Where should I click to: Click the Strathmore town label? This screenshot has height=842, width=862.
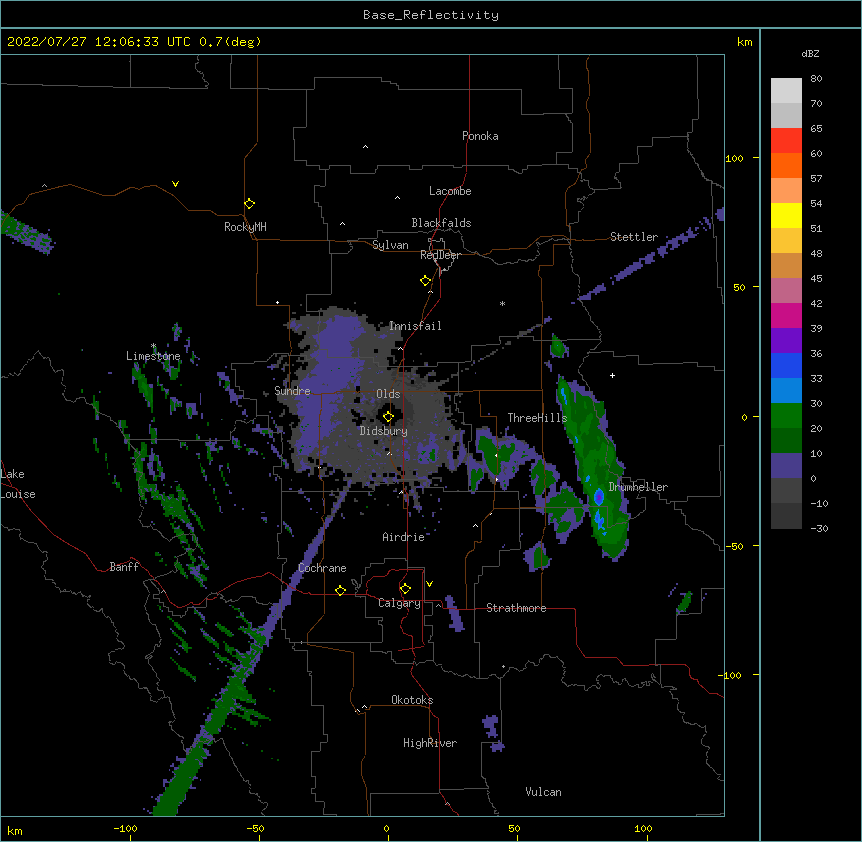tap(516, 608)
